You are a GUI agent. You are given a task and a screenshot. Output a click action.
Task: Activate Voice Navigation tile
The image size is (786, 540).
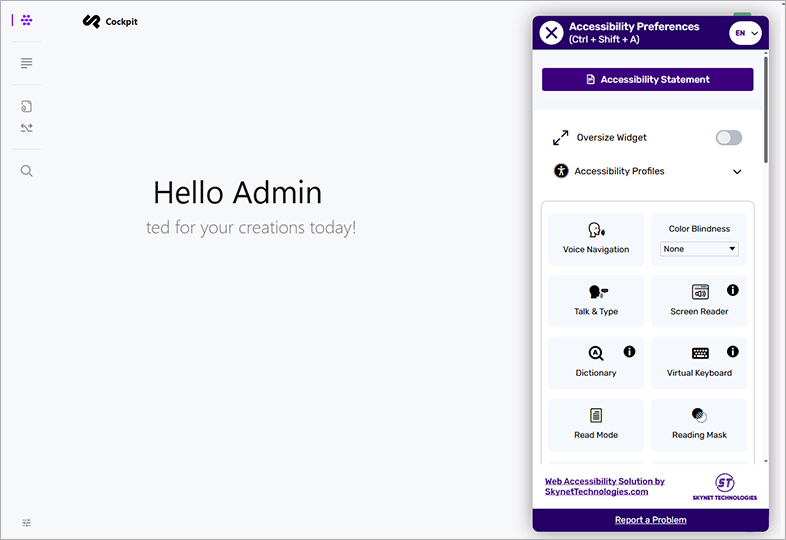tap(596, 239)
